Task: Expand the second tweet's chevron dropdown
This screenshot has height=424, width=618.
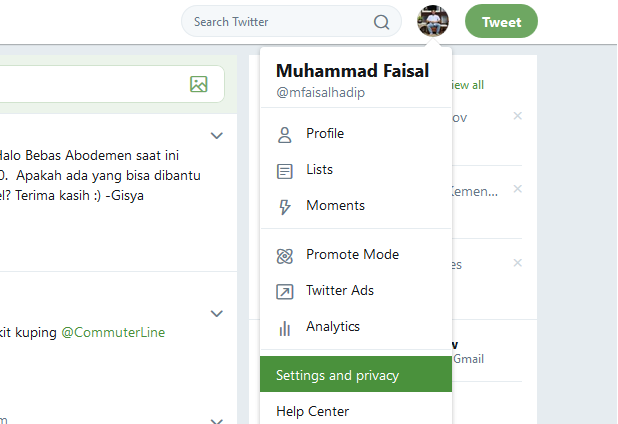Action: click(216, 313)
